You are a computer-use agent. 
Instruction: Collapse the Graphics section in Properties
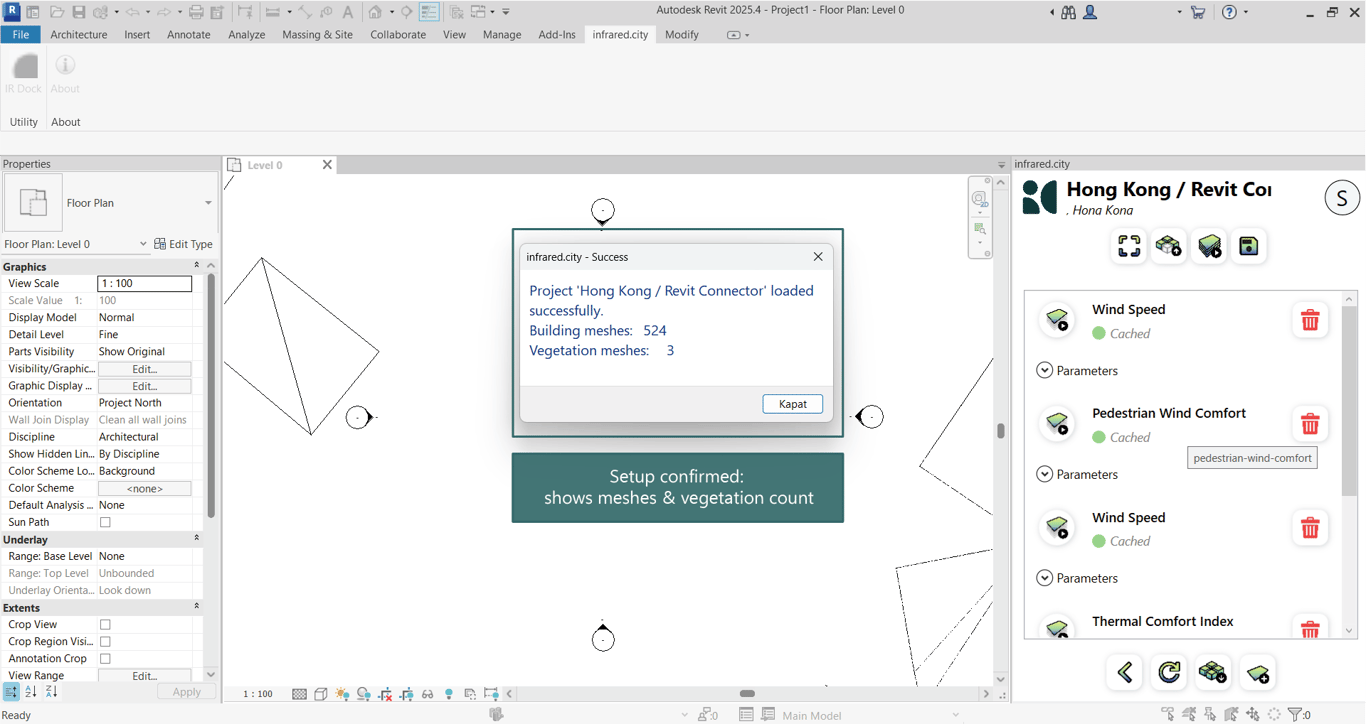(196, 267)
